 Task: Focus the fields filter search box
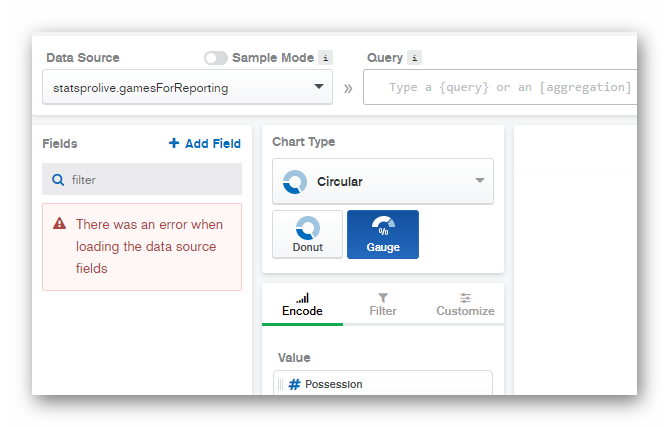150,180
